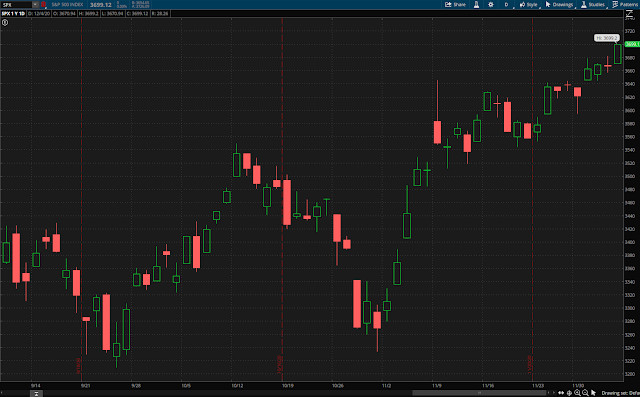This screenshot has width=640, height=397.
Task: Click the horizontal chart scrollbar thumb
Action: coord(479,393)
